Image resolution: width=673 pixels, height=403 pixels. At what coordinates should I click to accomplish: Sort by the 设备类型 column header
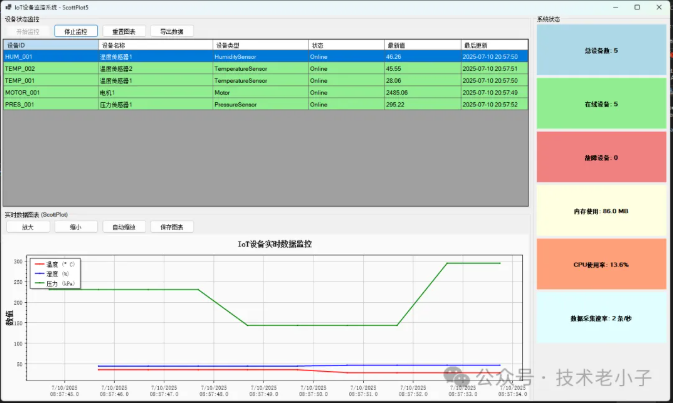click(259, 46)
